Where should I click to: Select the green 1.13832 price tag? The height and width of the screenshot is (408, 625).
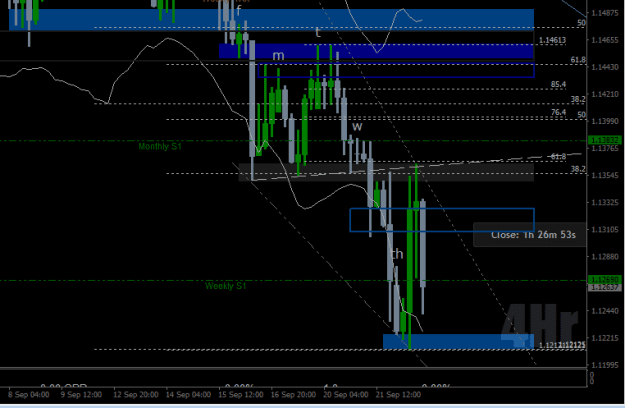click(605, 140)
